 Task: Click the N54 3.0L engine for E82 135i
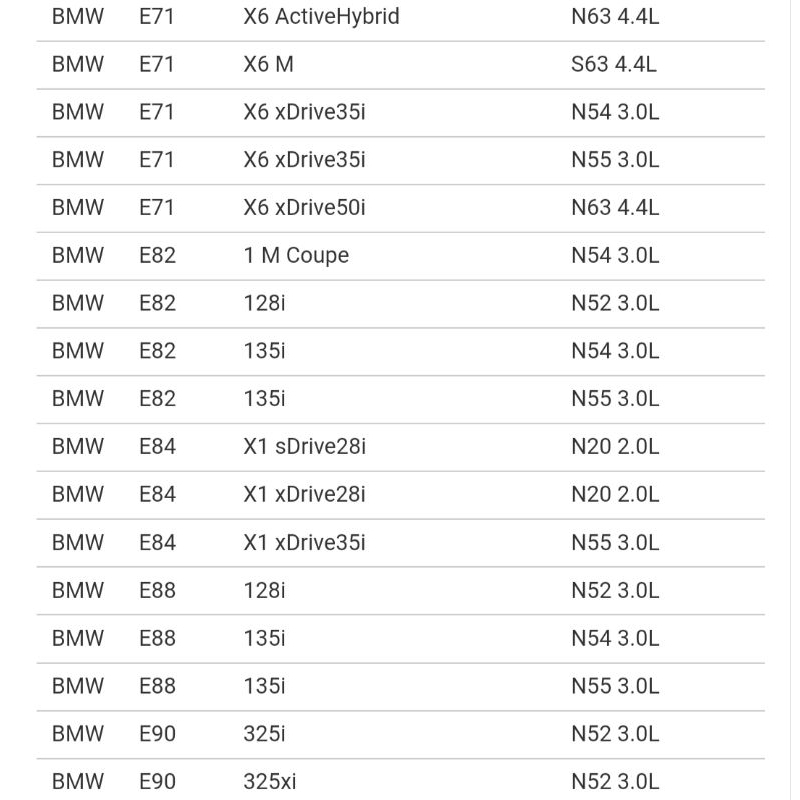tap(615, 351)
